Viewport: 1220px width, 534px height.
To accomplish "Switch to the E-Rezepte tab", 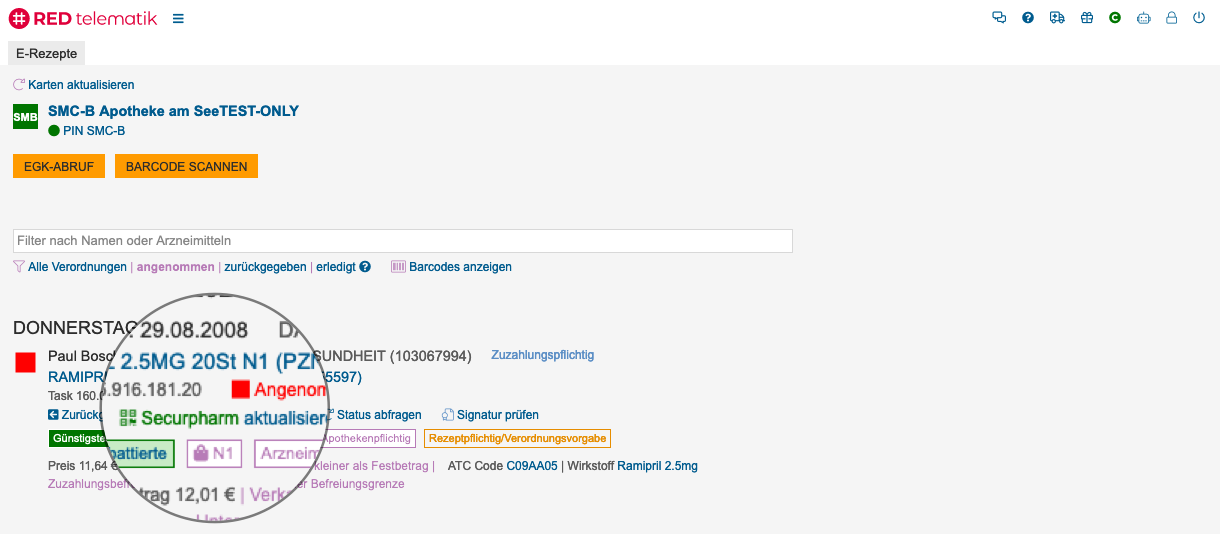I will (x=47, y=53).
